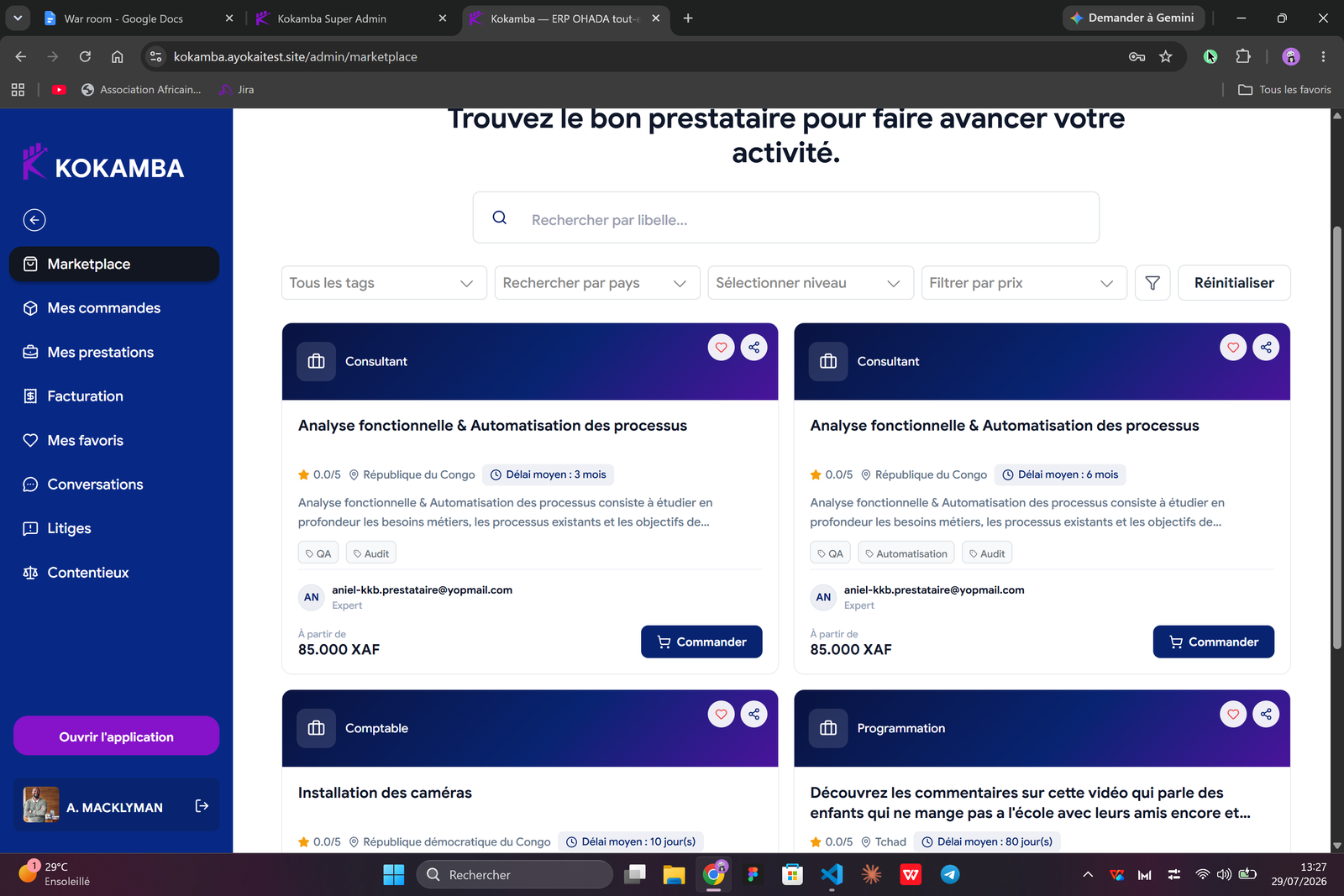Favorite the 6 mois Consultant card
Screen dimensions: 1344x896
(1233, 347)
